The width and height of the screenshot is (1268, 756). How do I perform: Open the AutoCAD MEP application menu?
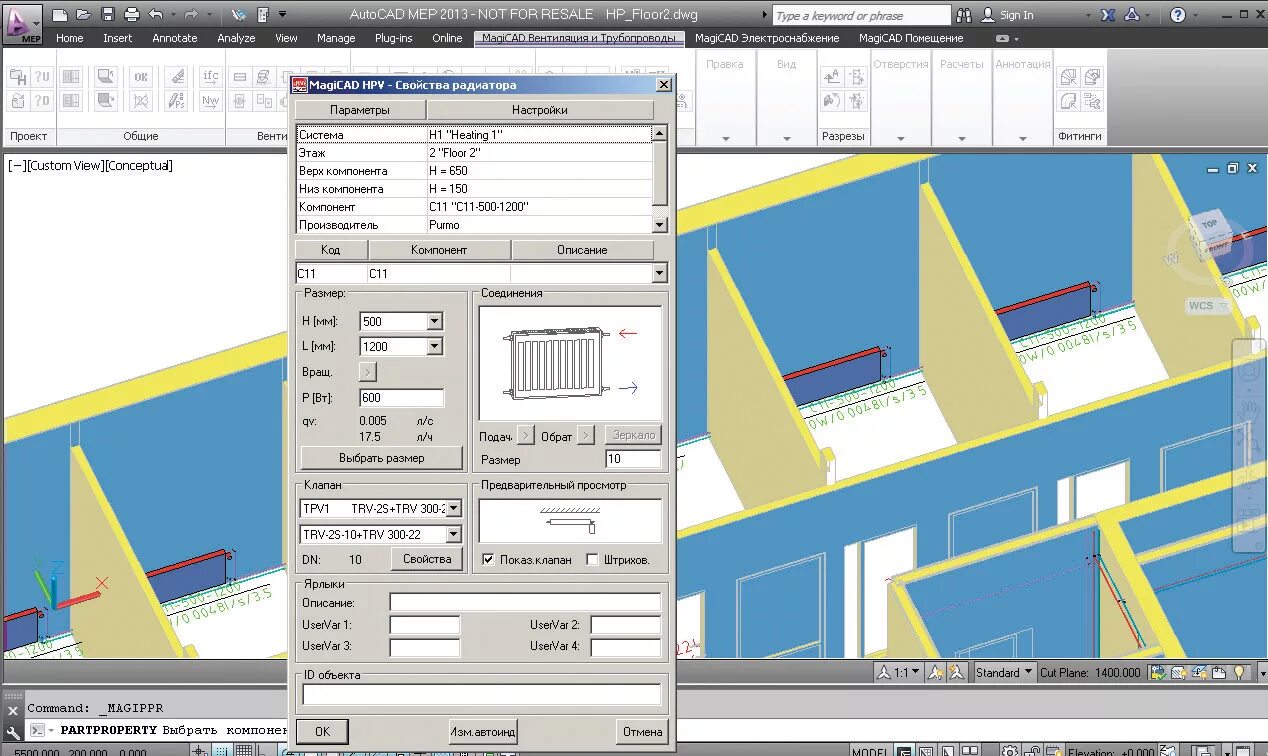pos(21,22)
